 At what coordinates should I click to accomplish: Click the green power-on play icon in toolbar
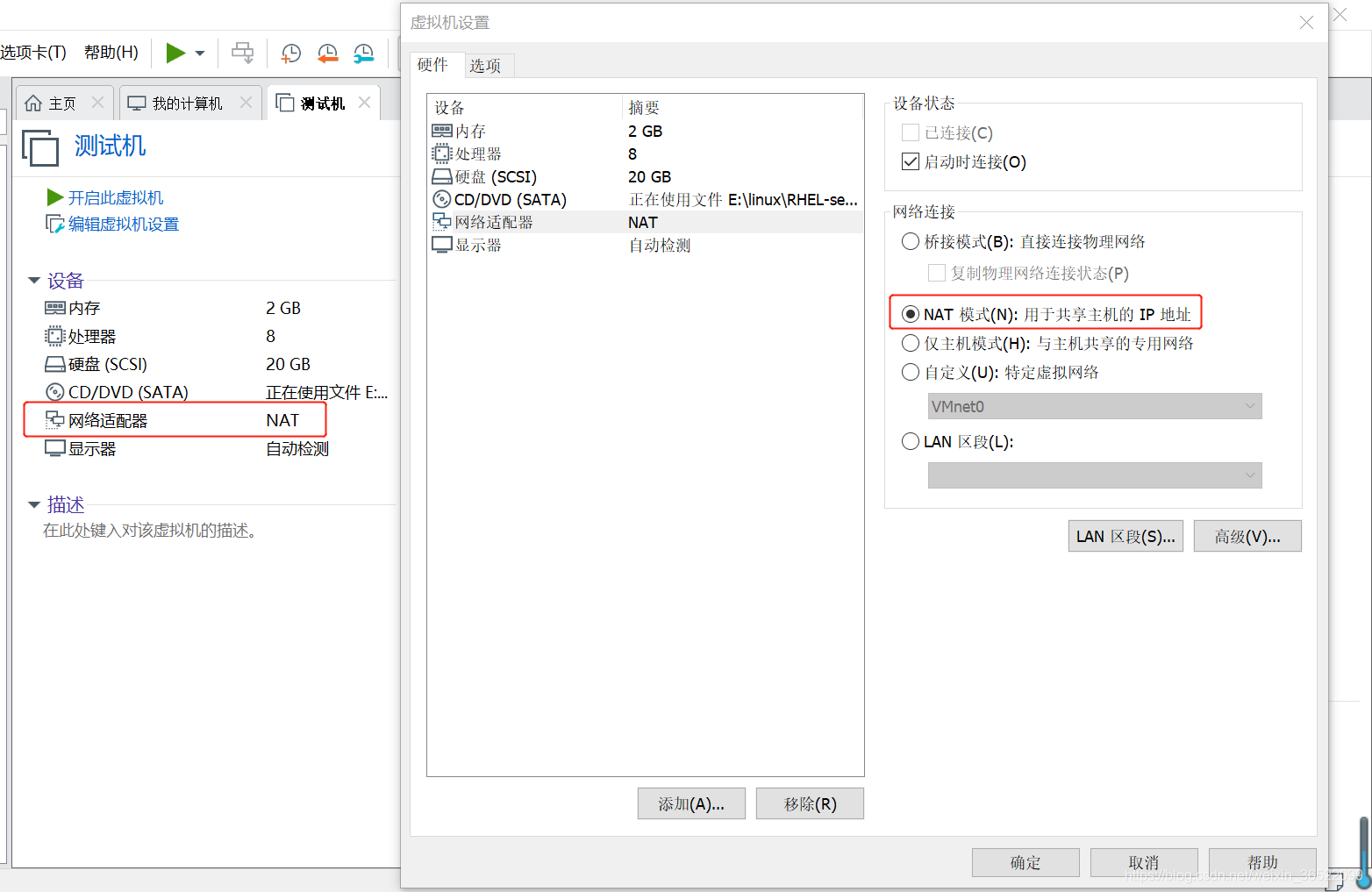[175, 53]
